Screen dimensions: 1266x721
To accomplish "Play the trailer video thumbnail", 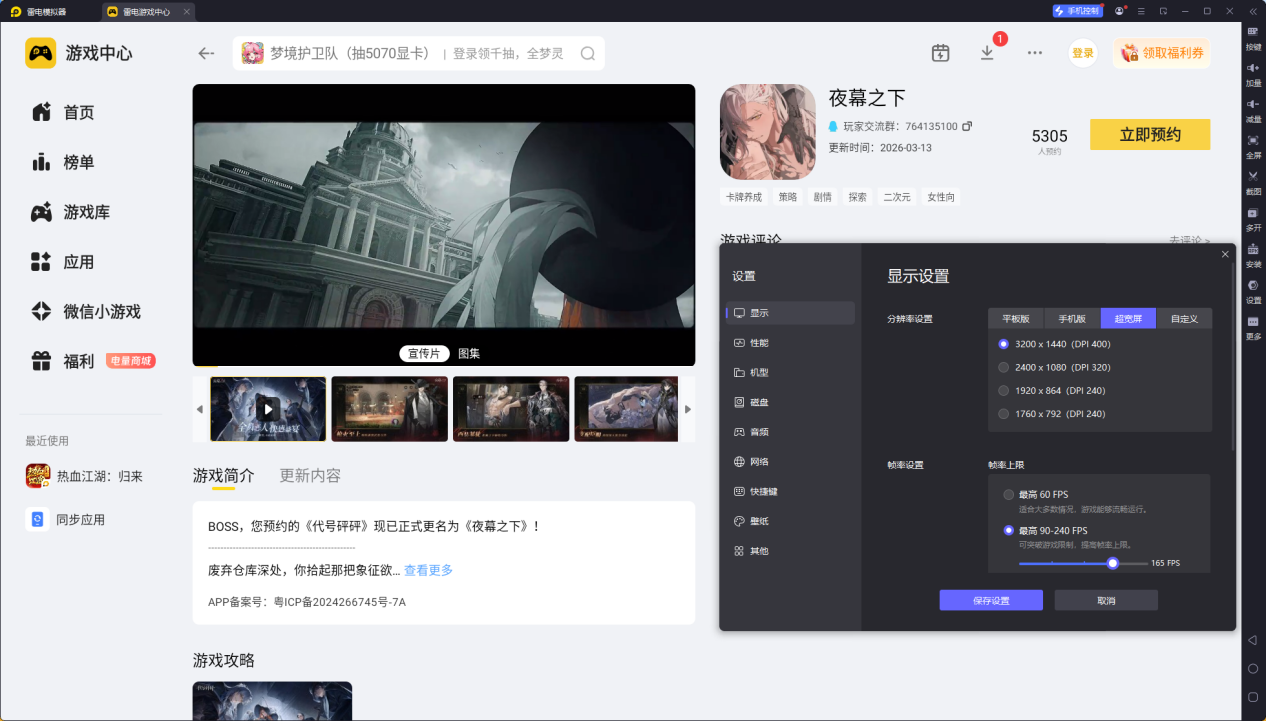I will pyautogui.click(x=268, y=409).
